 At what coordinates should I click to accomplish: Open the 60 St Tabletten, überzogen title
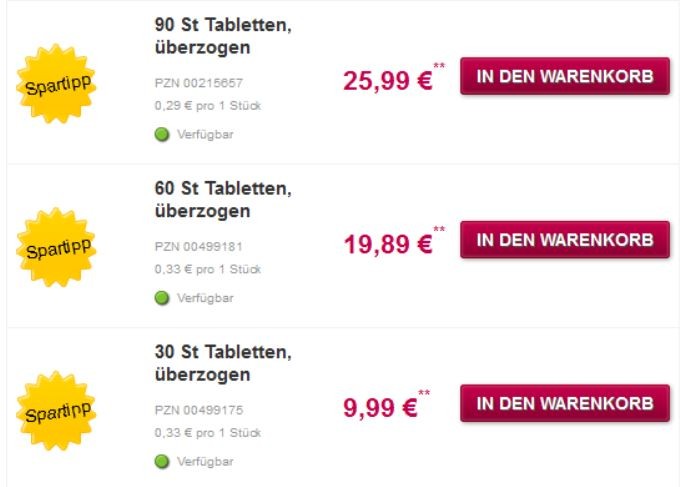point(223,199)
